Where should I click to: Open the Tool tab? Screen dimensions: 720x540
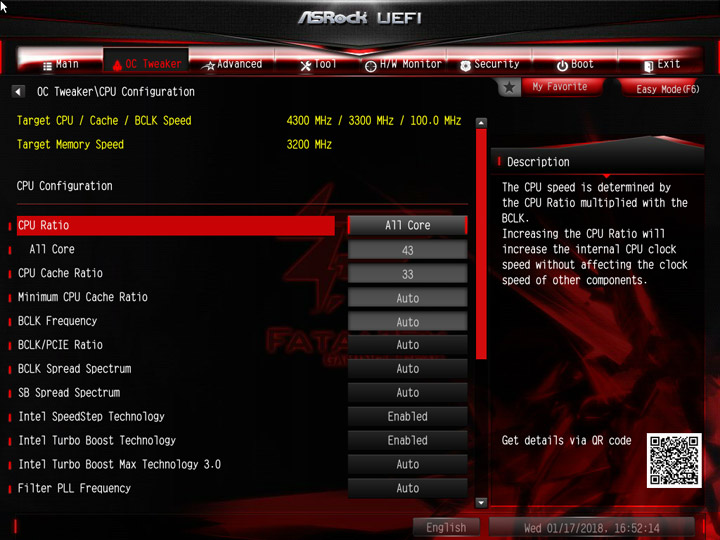click(318, 64)
